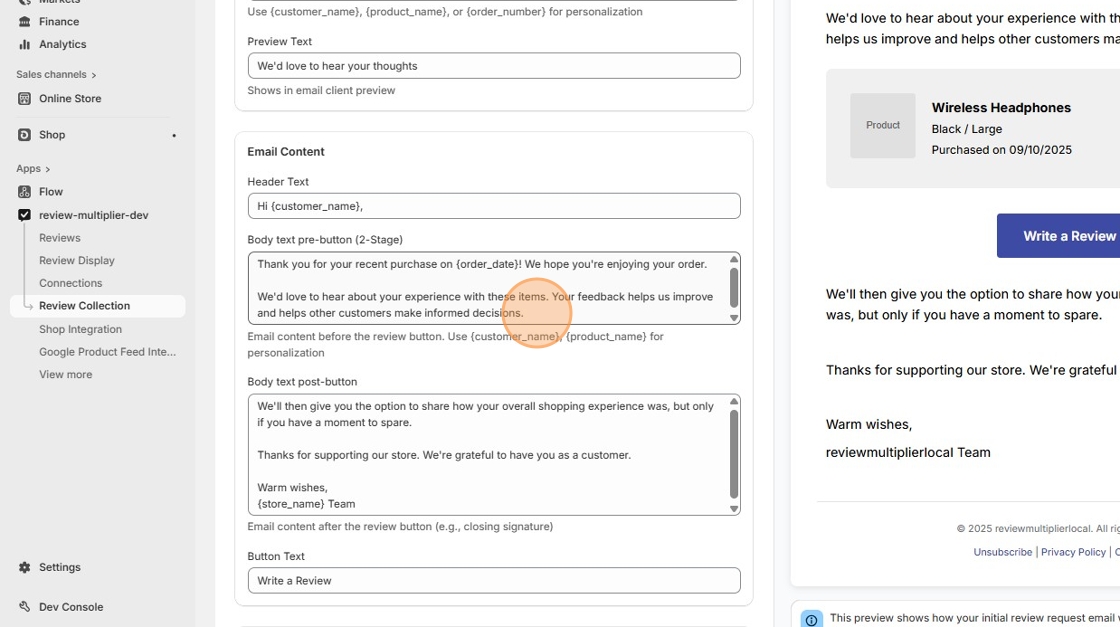Click the Dev Console wrench icon

(x=24, y=607)
